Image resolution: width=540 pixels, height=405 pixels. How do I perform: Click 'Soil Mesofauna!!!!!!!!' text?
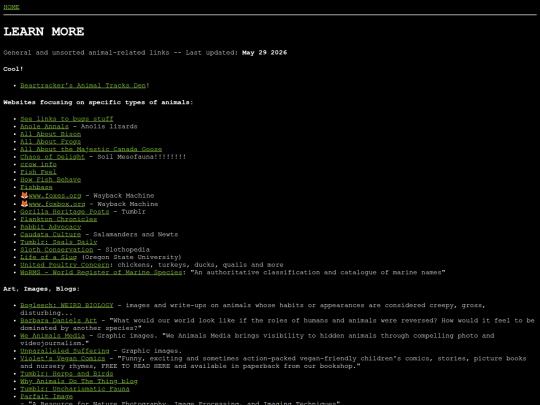(142, 157)
